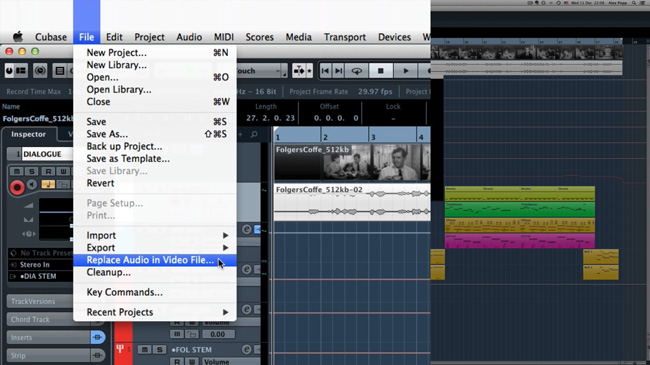
Task: Choose Save as Template
Action: coord(128,158)
